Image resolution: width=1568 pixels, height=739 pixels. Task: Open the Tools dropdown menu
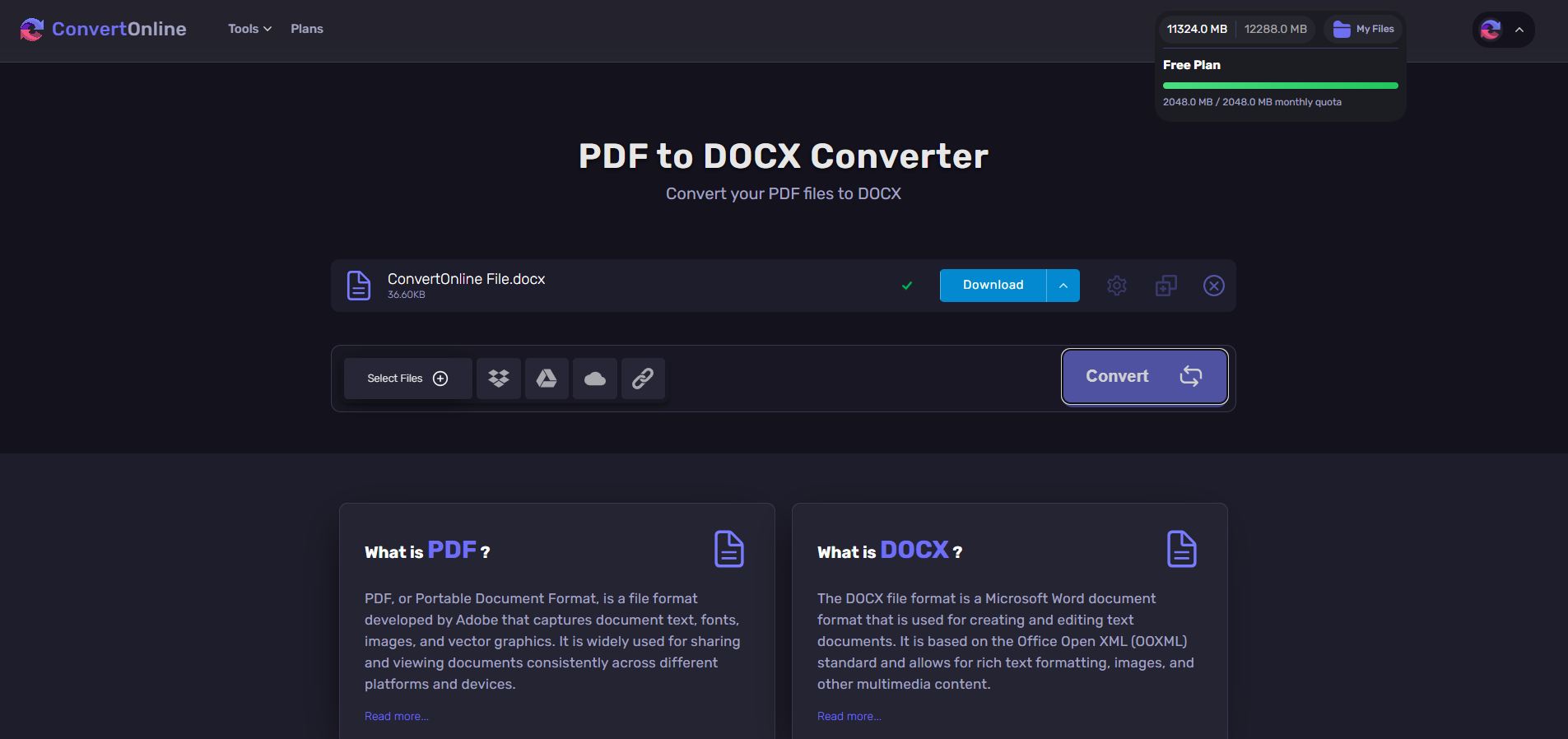249,29
